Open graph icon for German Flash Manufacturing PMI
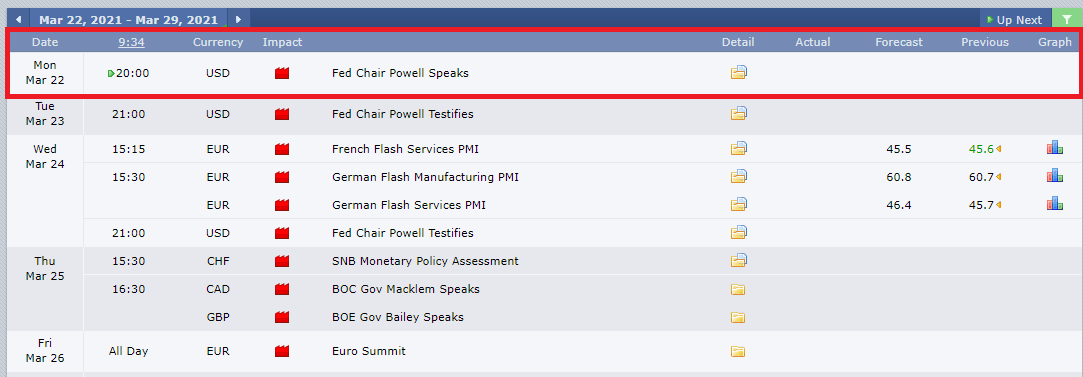The height and width of the screenshot is (377, 1083). [1055, 176]
